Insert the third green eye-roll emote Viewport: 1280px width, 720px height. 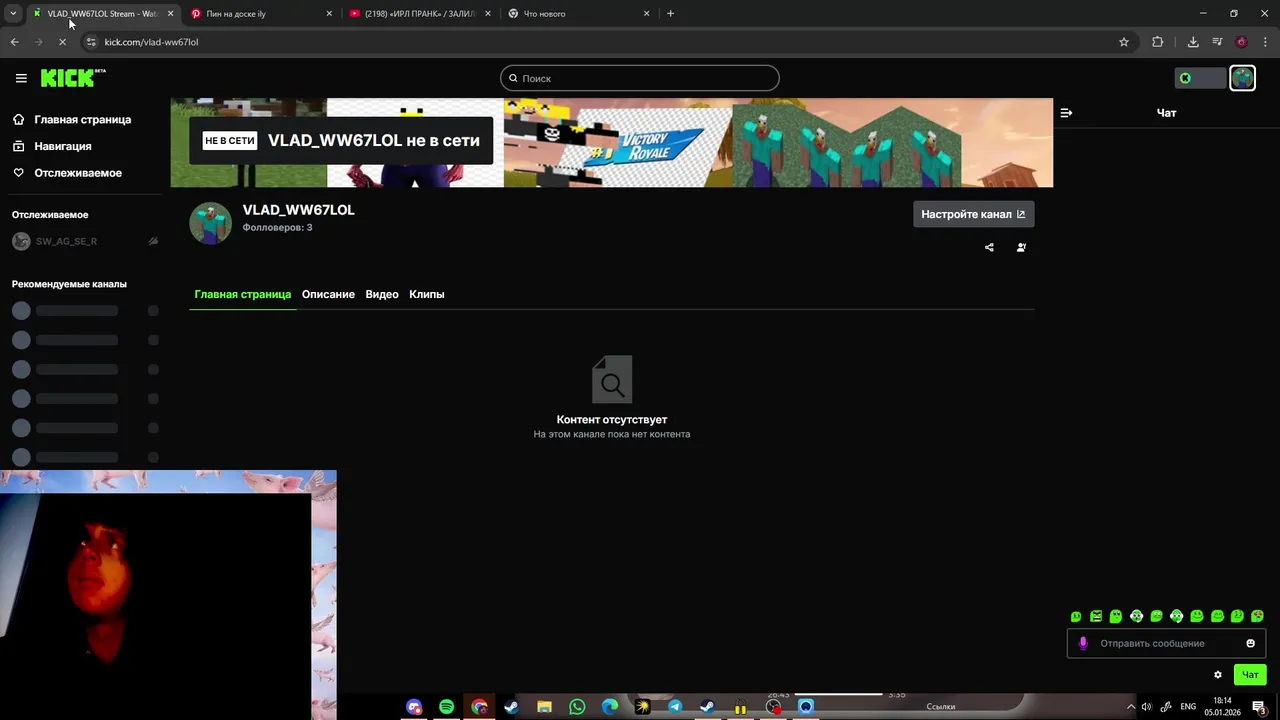[x=1116, y=616]
